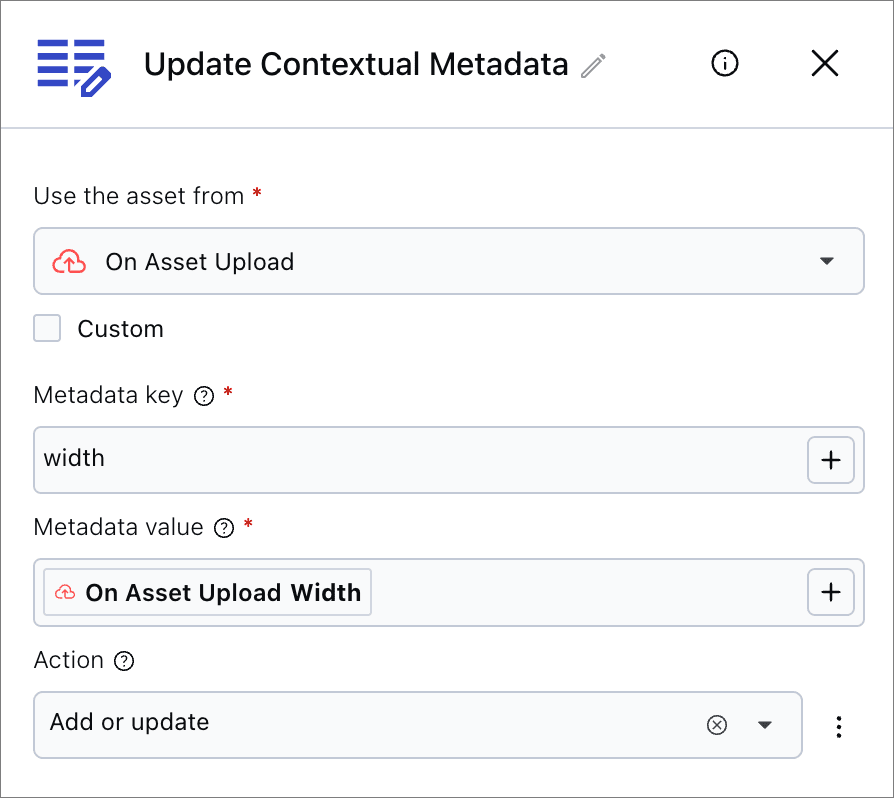This screenshot has width=894, height=798.
Task: Show help for Metadata key
Action: pyautogui.click(x=204, y=396)
